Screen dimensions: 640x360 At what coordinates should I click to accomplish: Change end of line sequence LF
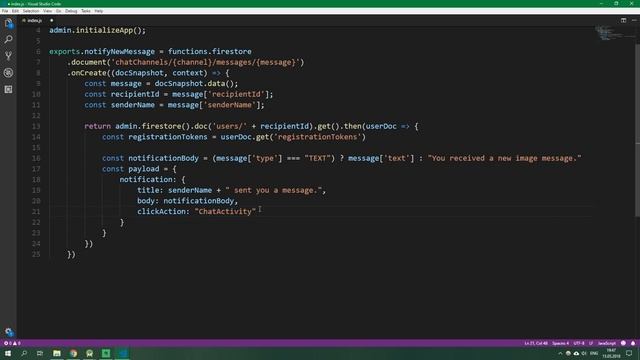(x=591, y=343)
